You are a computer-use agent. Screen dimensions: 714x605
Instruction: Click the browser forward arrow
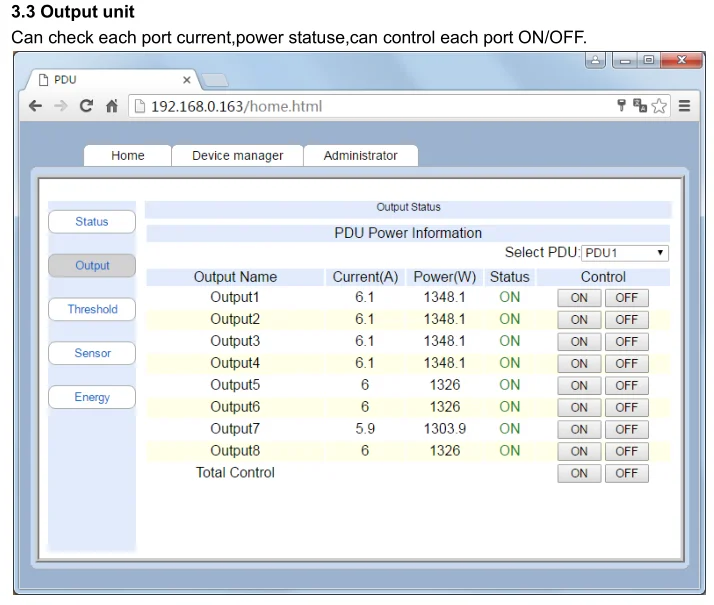61,106
